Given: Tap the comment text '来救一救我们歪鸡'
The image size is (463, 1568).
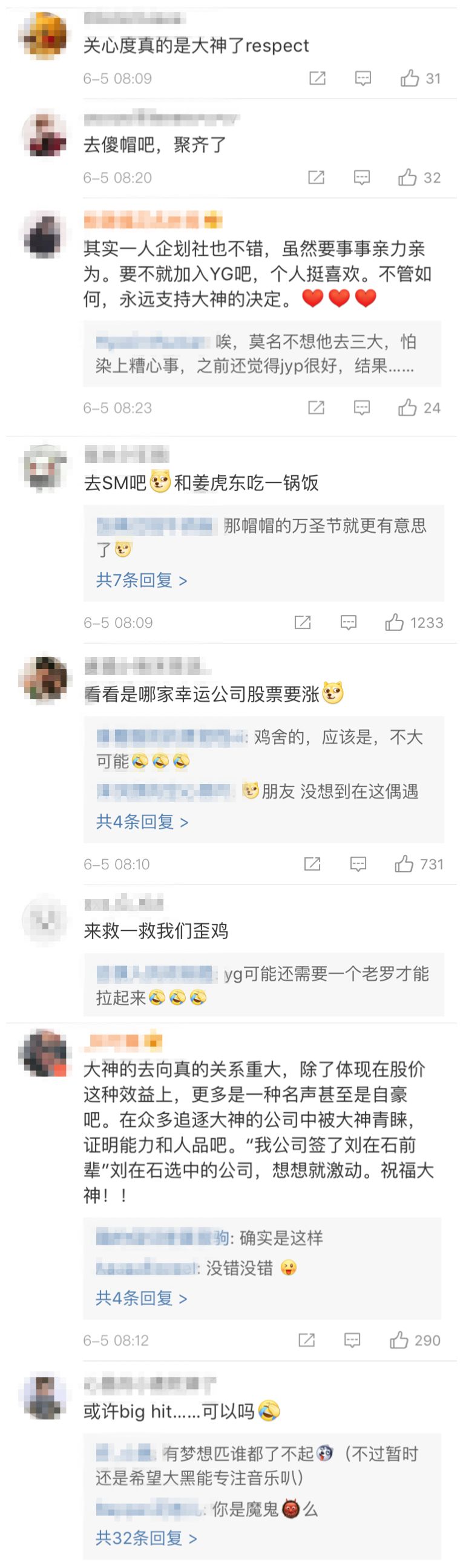Looking at the screenshot, I should click(156, 930).
